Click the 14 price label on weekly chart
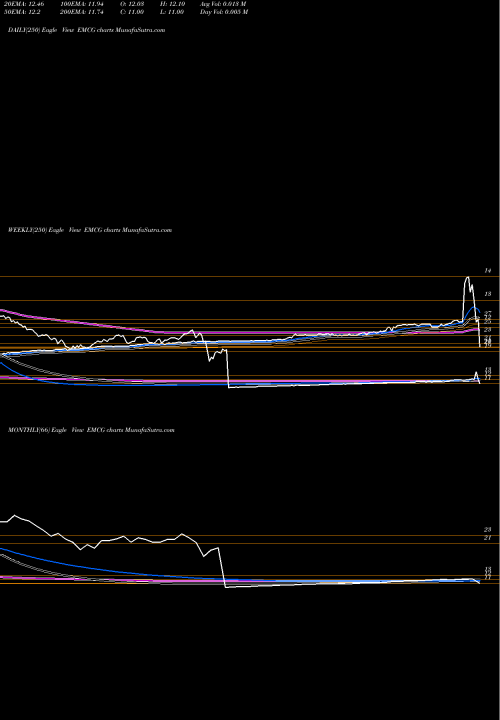Viewport: 500px width, 720px height. tap(488, 271)
